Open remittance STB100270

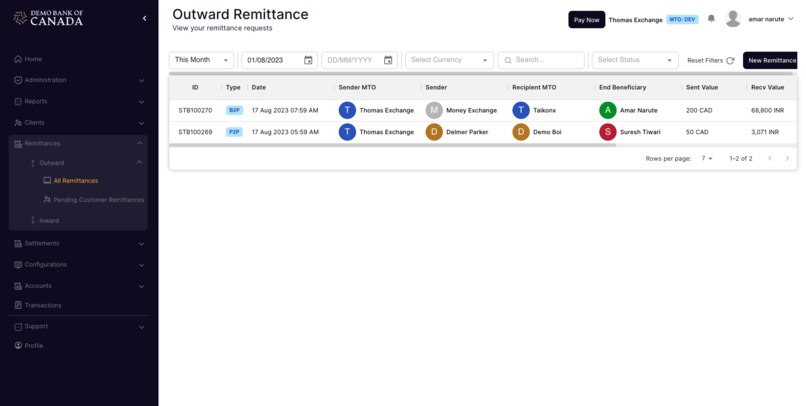point(195,110)
